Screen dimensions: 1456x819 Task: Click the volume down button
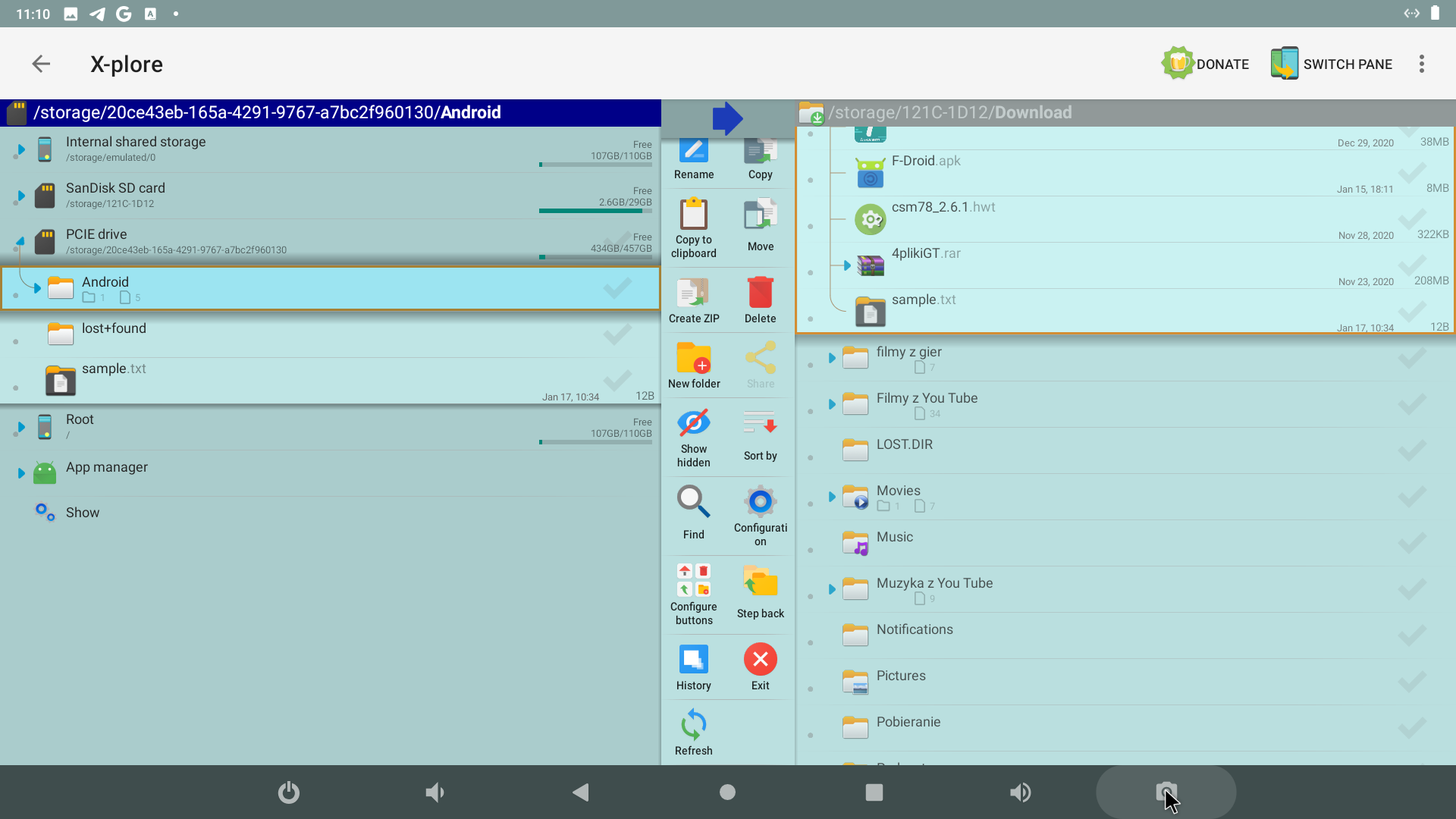[435, 792]
